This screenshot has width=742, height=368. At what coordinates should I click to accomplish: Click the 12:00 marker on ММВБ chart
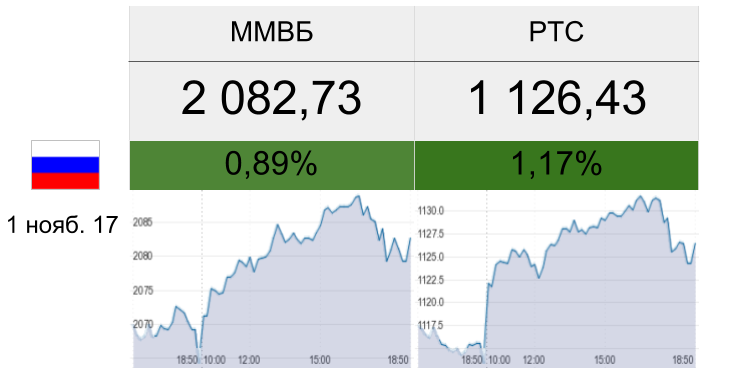[248, 360]
